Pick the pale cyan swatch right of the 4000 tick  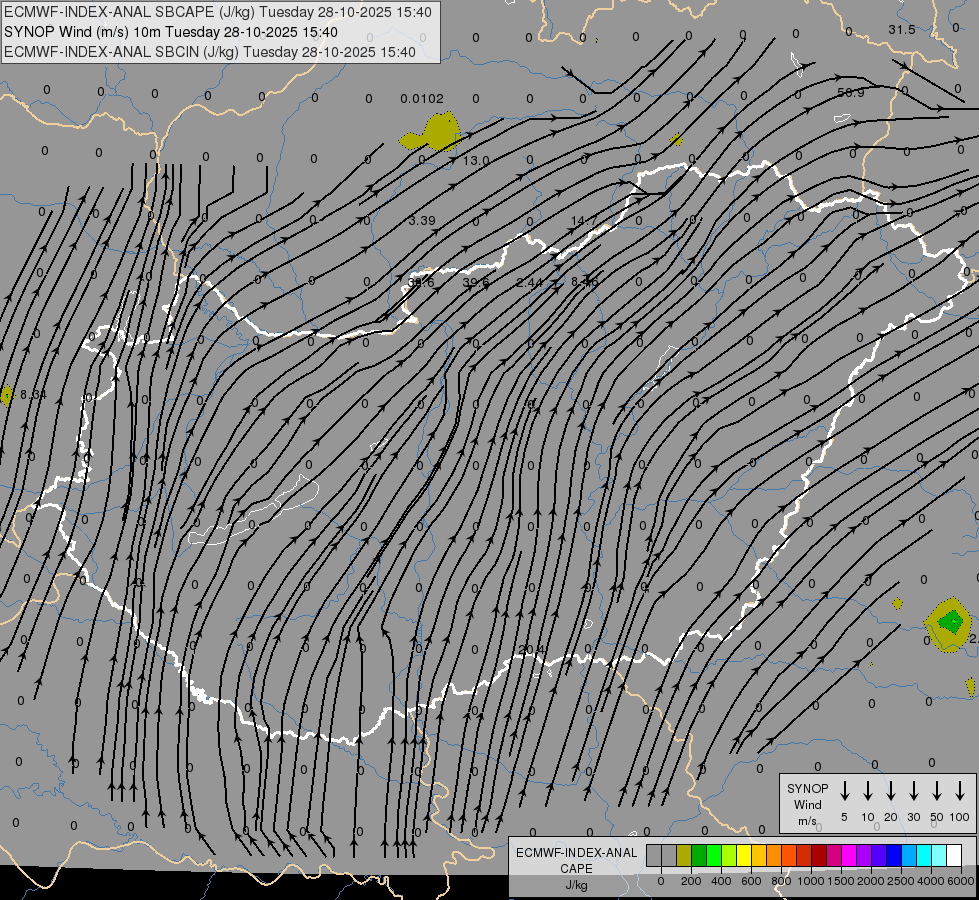tap(939, 855)
